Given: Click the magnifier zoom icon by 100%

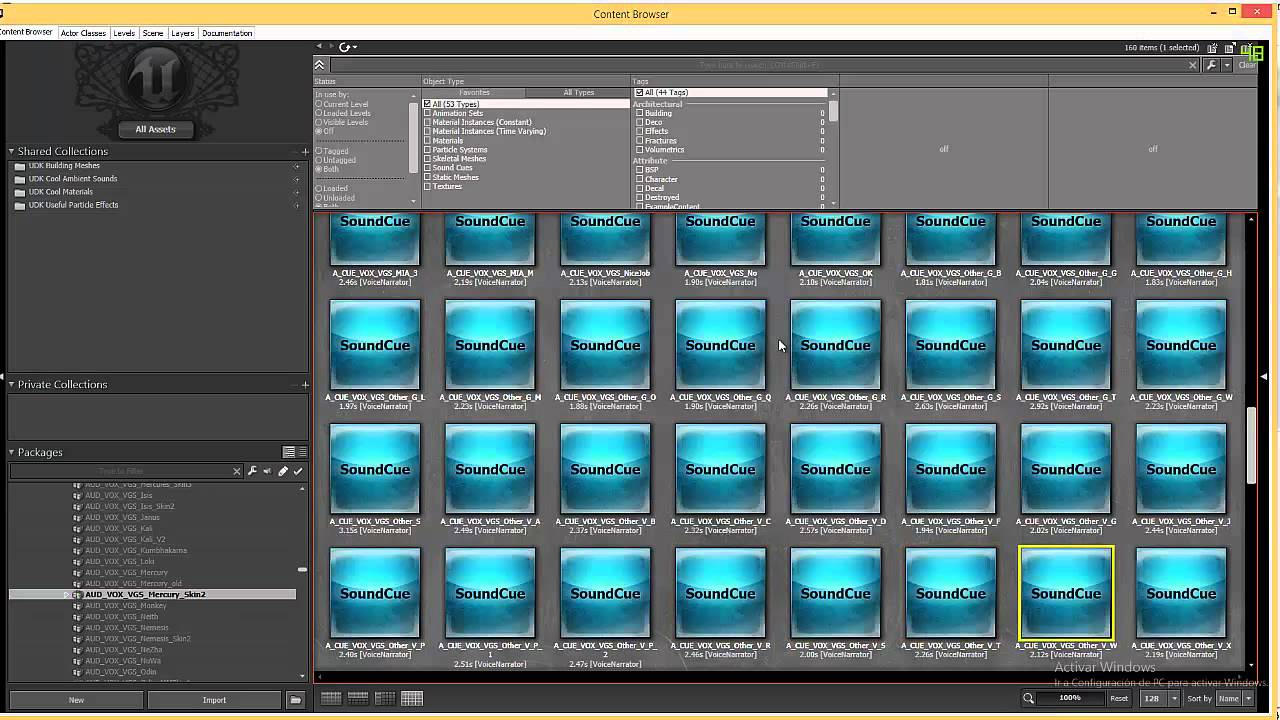Looking at the screenshot, I should pyautogui.click(x=1028, y=698).
